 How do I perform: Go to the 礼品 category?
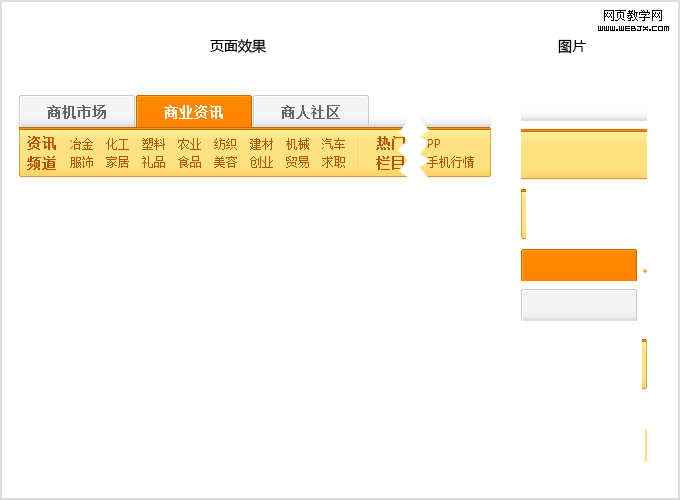click(154, 162)
